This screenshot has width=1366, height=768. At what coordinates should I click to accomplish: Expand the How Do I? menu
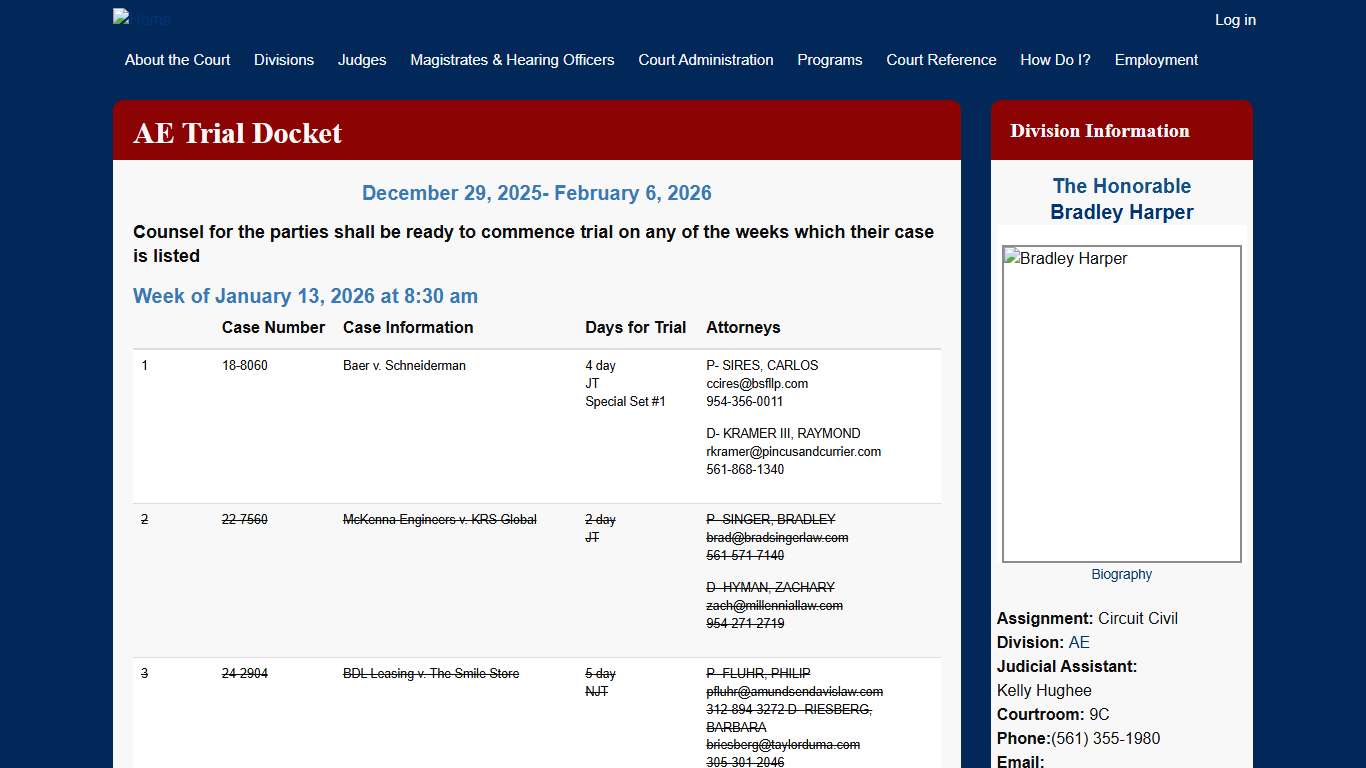(x=1055, y=60)
